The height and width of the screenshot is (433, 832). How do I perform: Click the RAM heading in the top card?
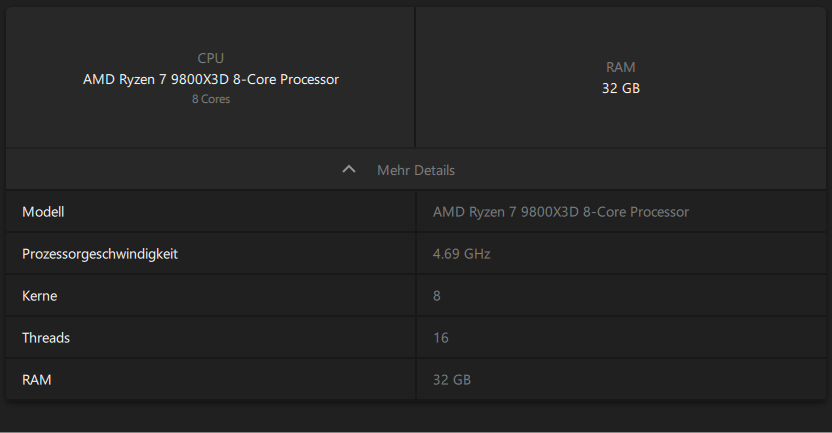coord(620,67)
